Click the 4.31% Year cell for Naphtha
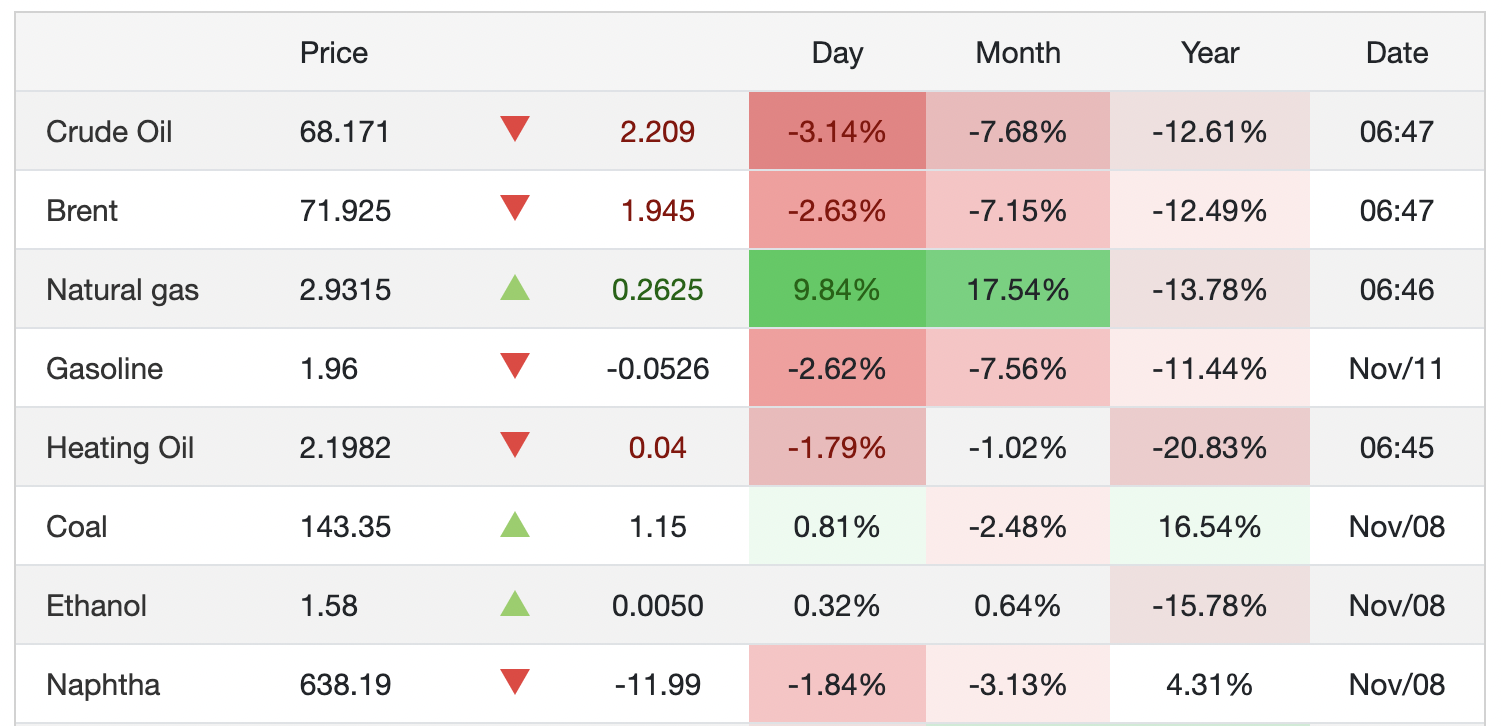The height and width of the screenshot is (726, 1502). (x=1210, y=684)
